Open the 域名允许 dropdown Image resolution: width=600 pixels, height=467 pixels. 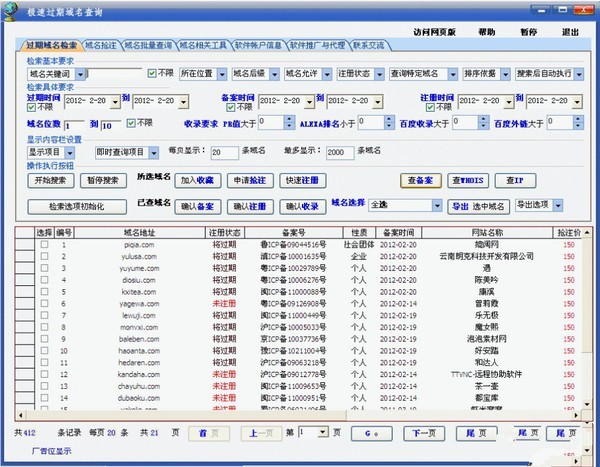(x=327, y=74)
